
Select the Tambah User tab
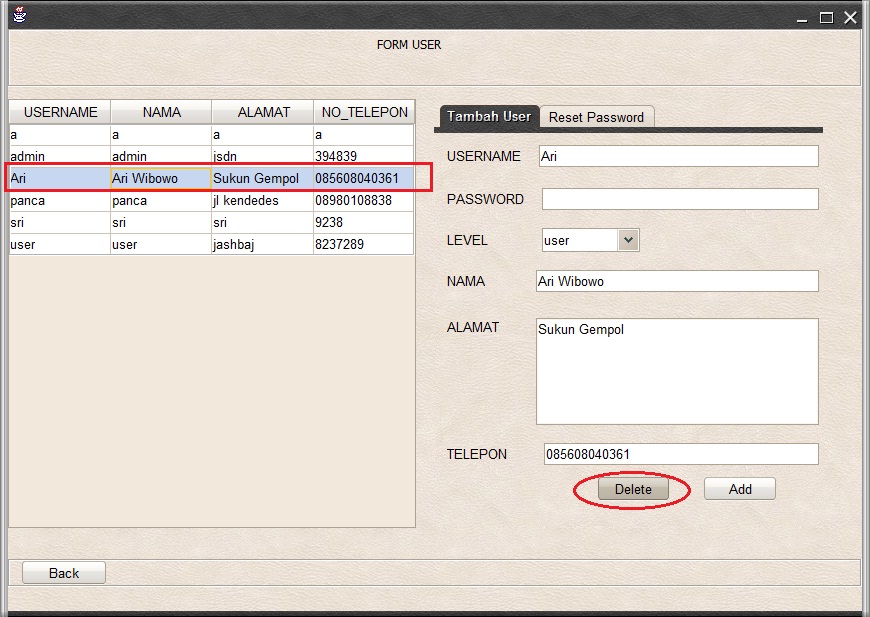click(488, 117)
